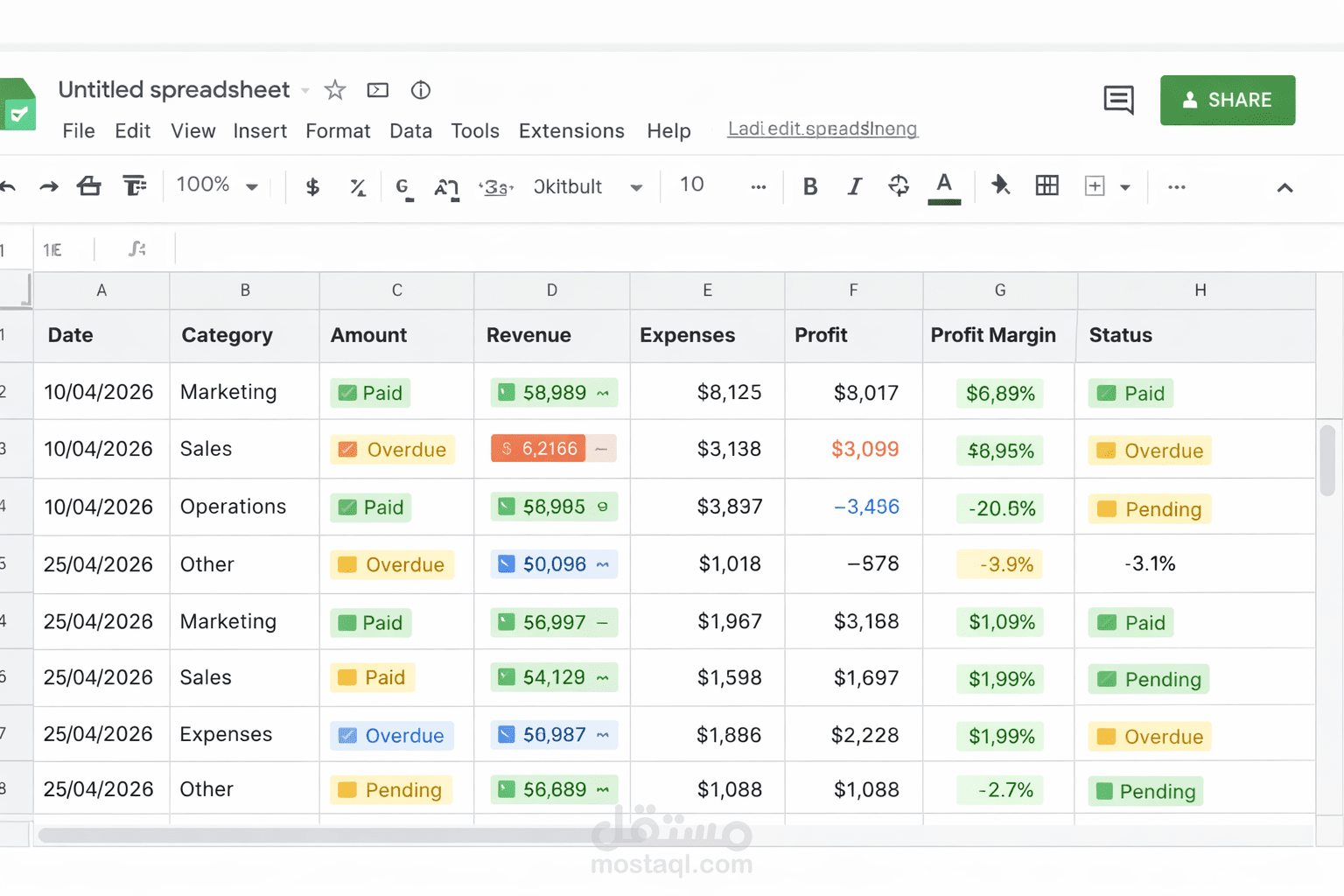Collapse the toolbar with the chevron
1344x896 pixels.
pyautogui.click(x=1284, y=186)
